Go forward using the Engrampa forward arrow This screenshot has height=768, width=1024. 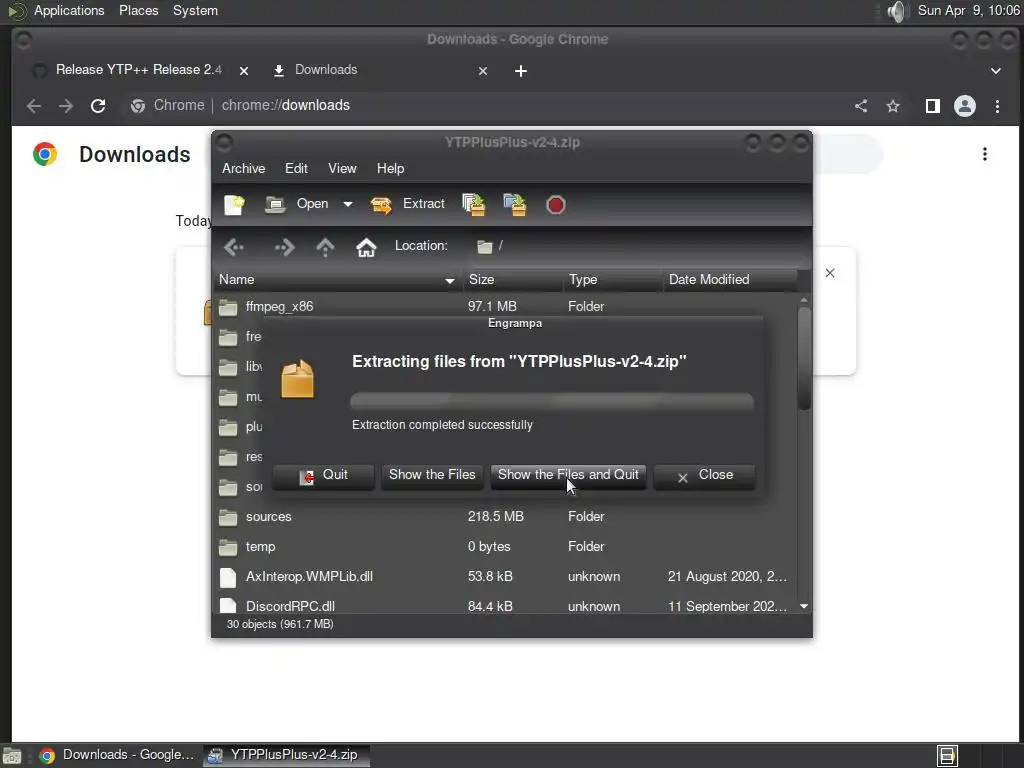(x=285, y=247)
